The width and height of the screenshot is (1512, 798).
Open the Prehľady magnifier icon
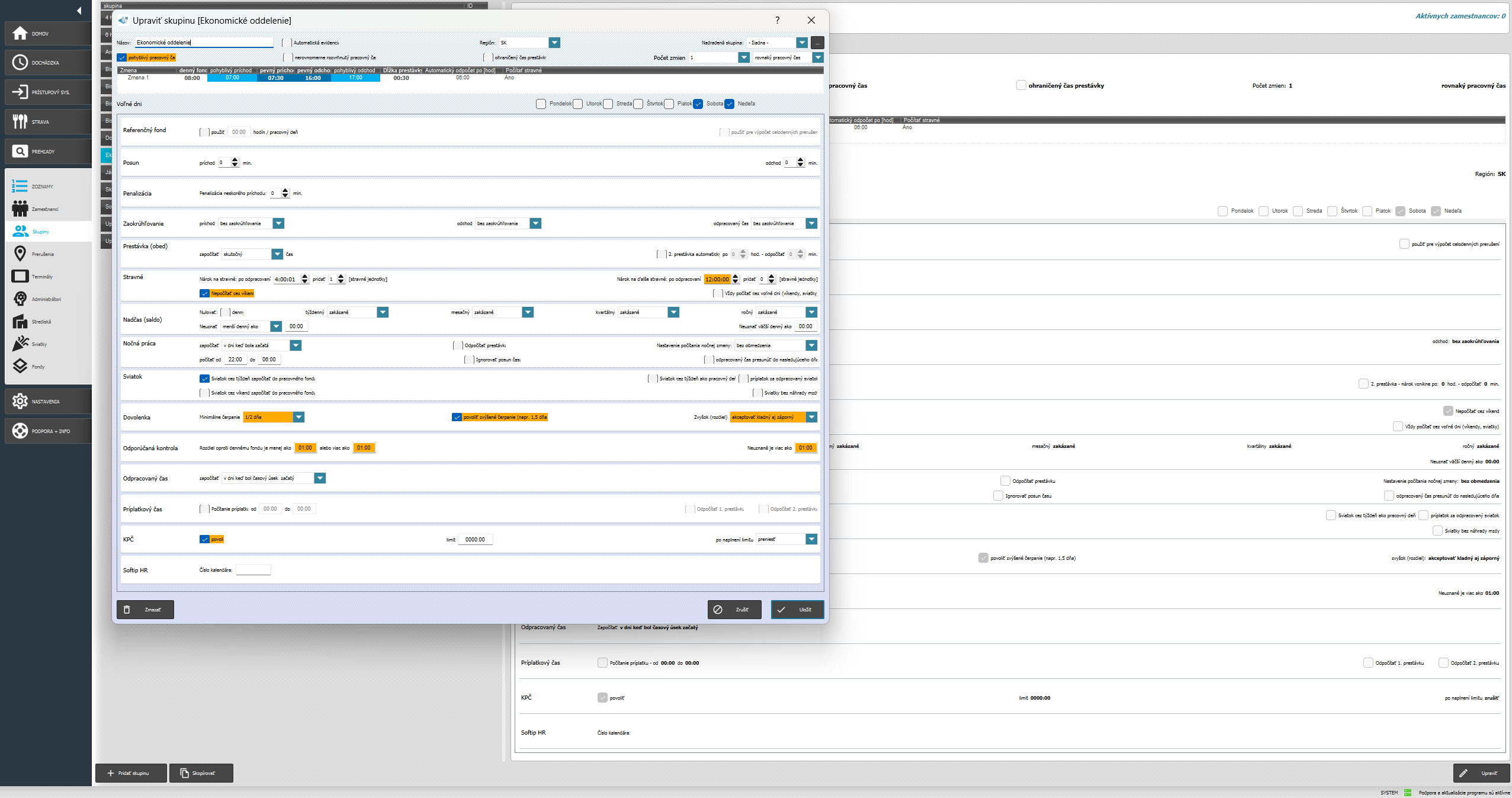click(x=20, y=151)
